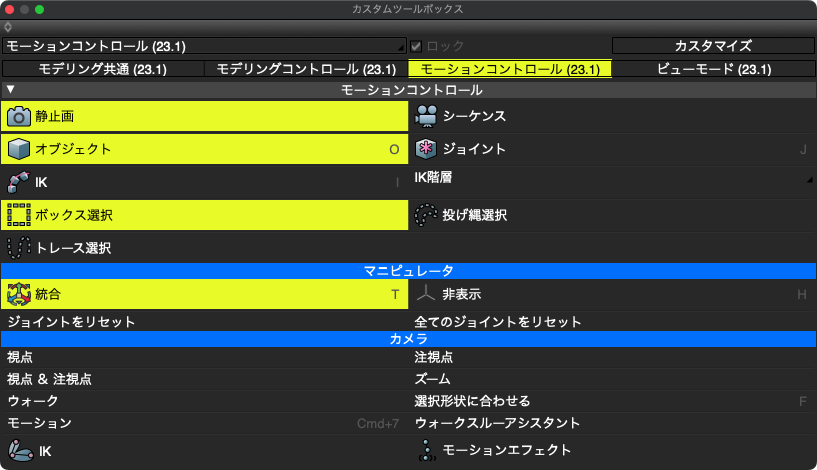Click the カスタマイズ button
This screenshot has height=470, width=817.
[x=713, y=46]
